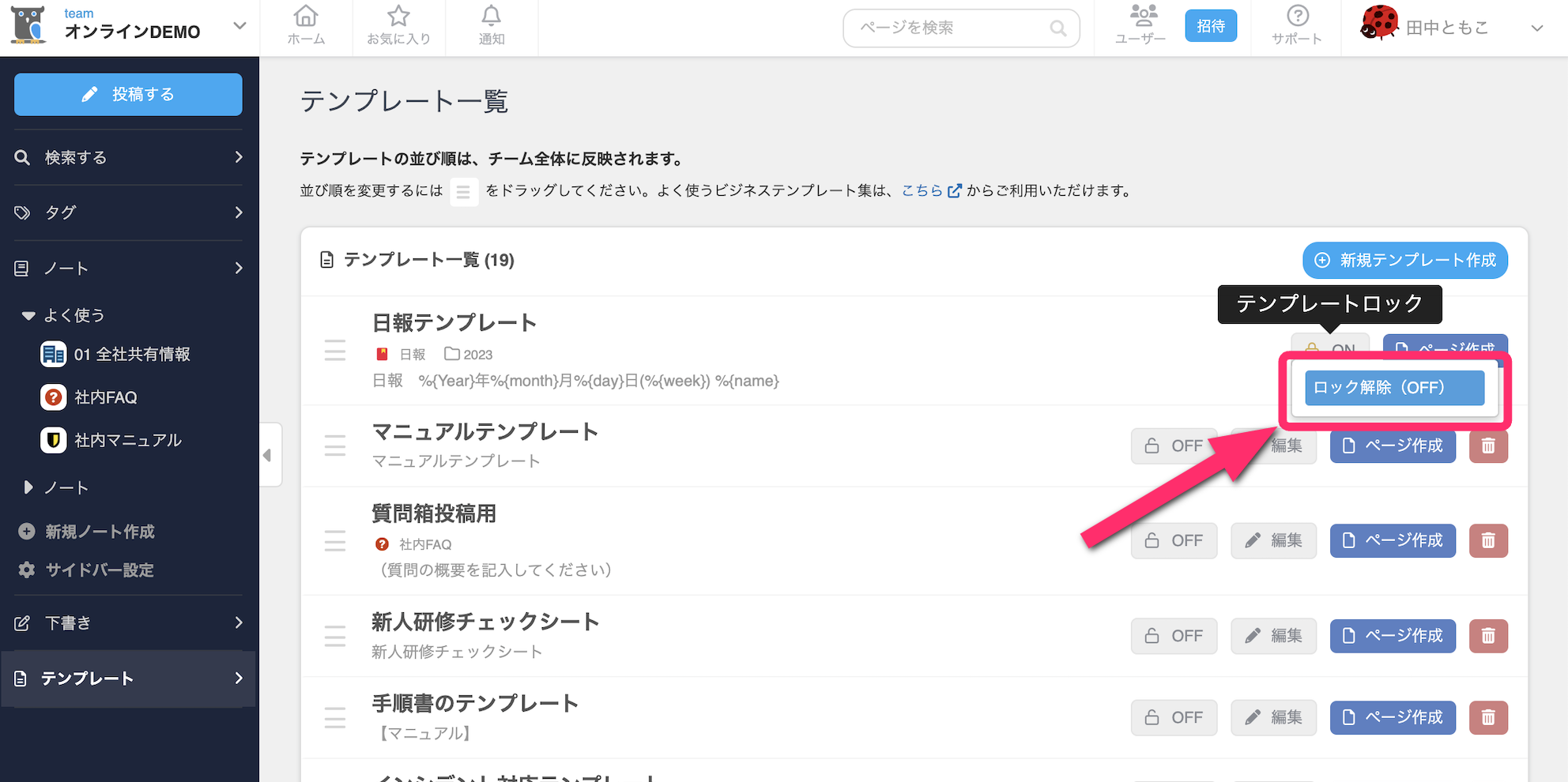1568x782 pixels.
Task: Select ロック解除（OFF） from the popup
Action: click(1394, 388)
